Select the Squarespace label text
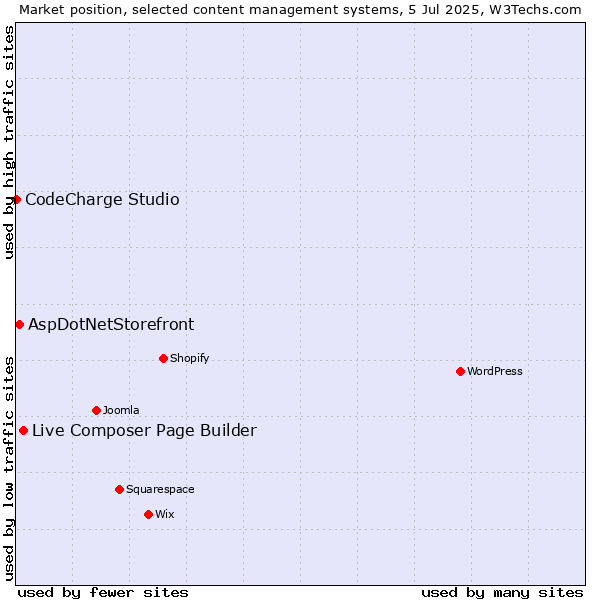Viewport: 600px width, 600px height. (160, 490)
